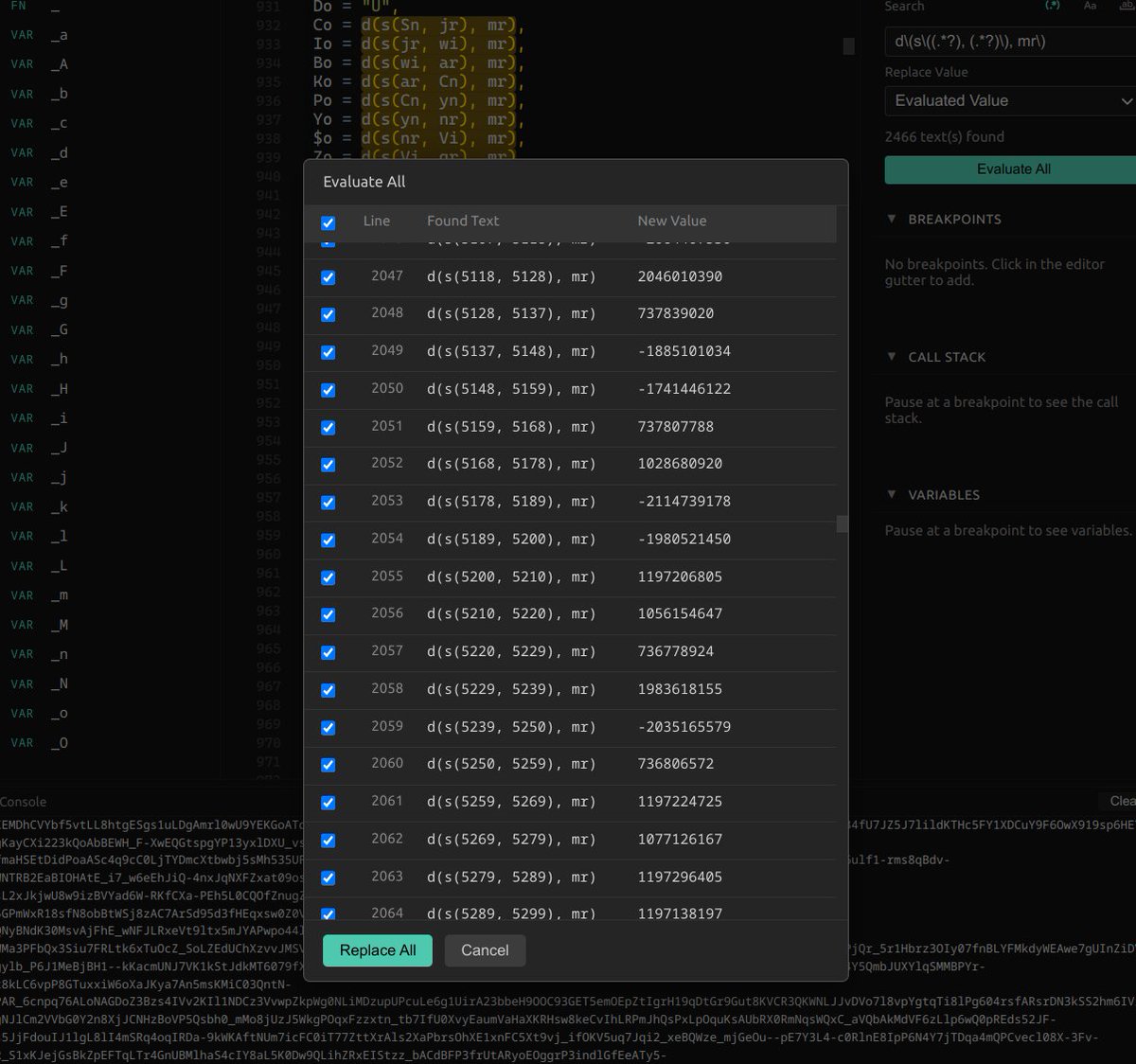The image size is (1136, 1064).
Task: Open the Evaluated Value replace dropdown
Action: point(1010,100)
